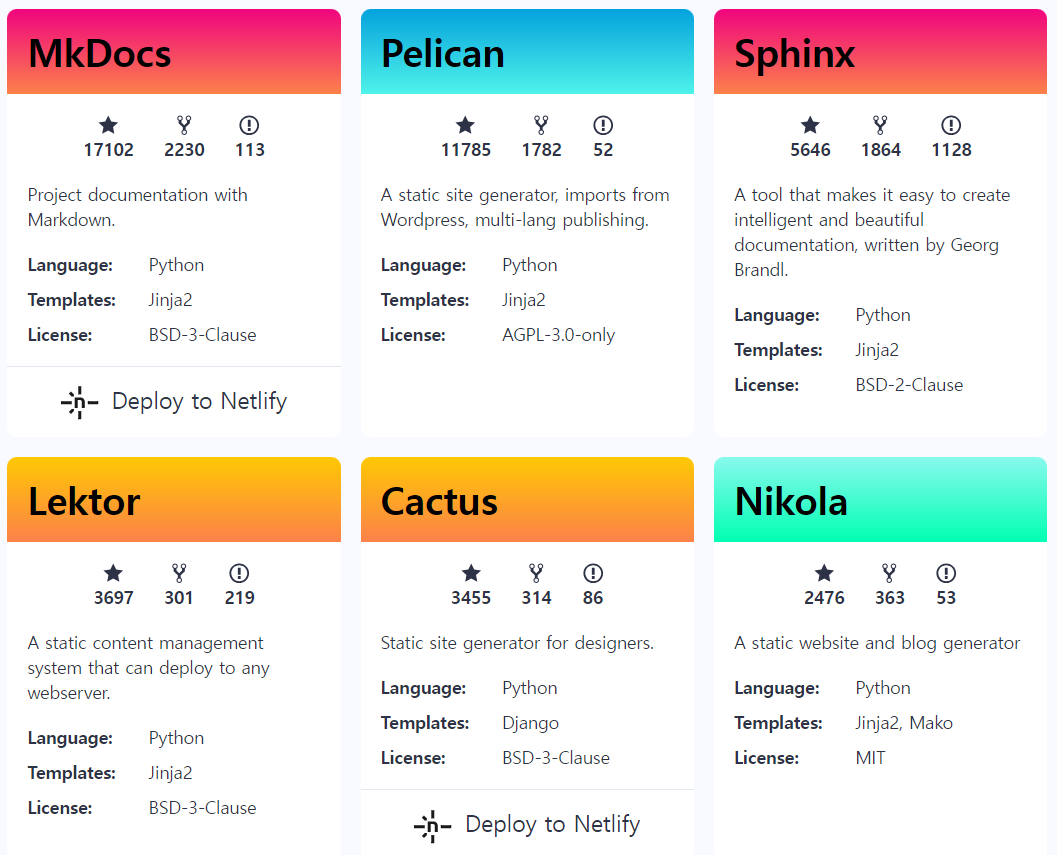Viewport: 1057px width, 855px height.
Task: Open the MIT license link on Nikola
Action: click(x=870, y=758)
